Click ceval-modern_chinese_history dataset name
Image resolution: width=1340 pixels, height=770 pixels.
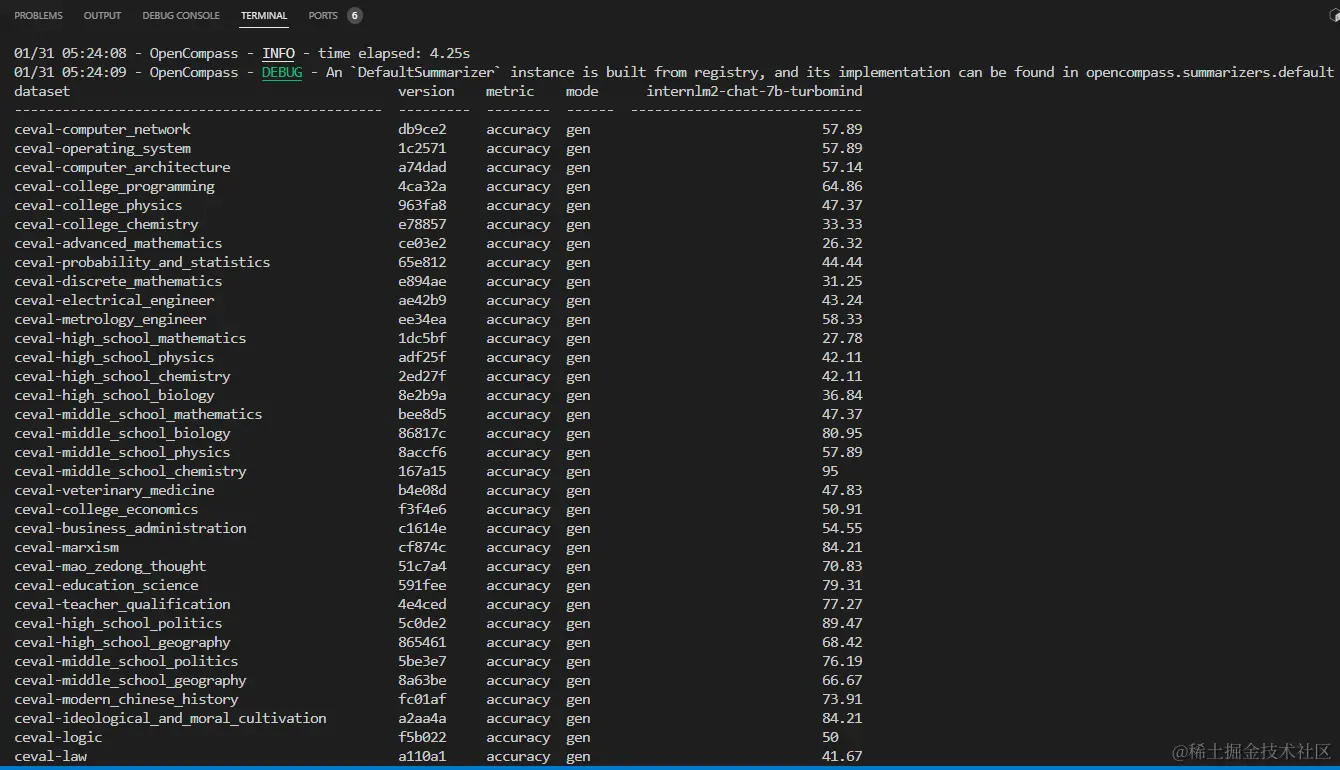[x=126, y=699]
